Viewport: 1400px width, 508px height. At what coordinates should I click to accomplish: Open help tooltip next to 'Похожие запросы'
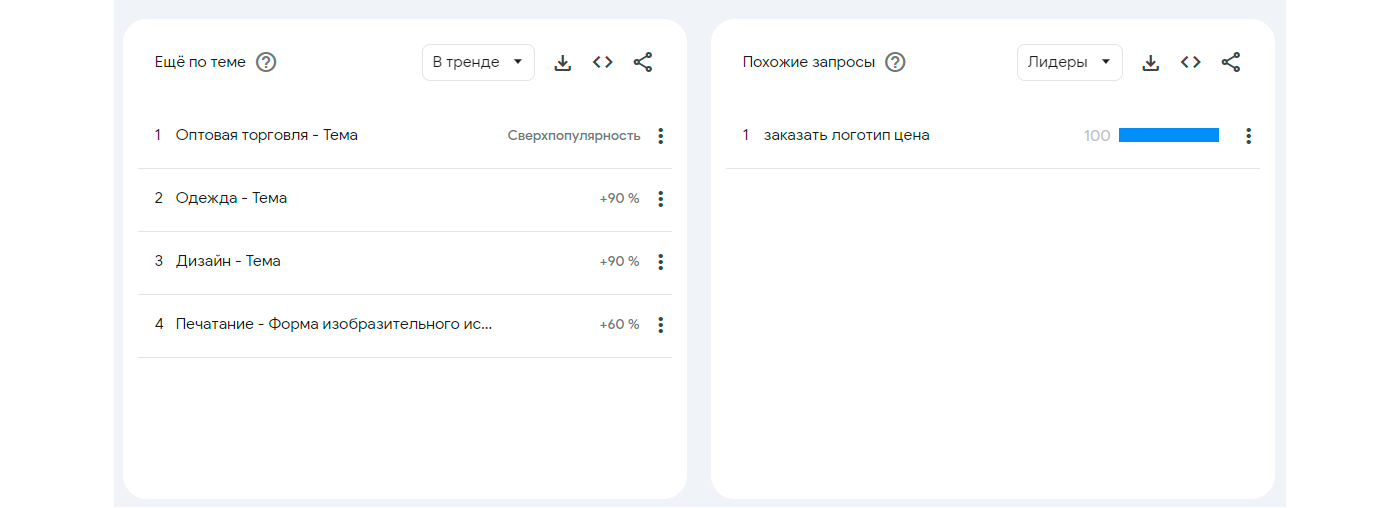point(896,62)
